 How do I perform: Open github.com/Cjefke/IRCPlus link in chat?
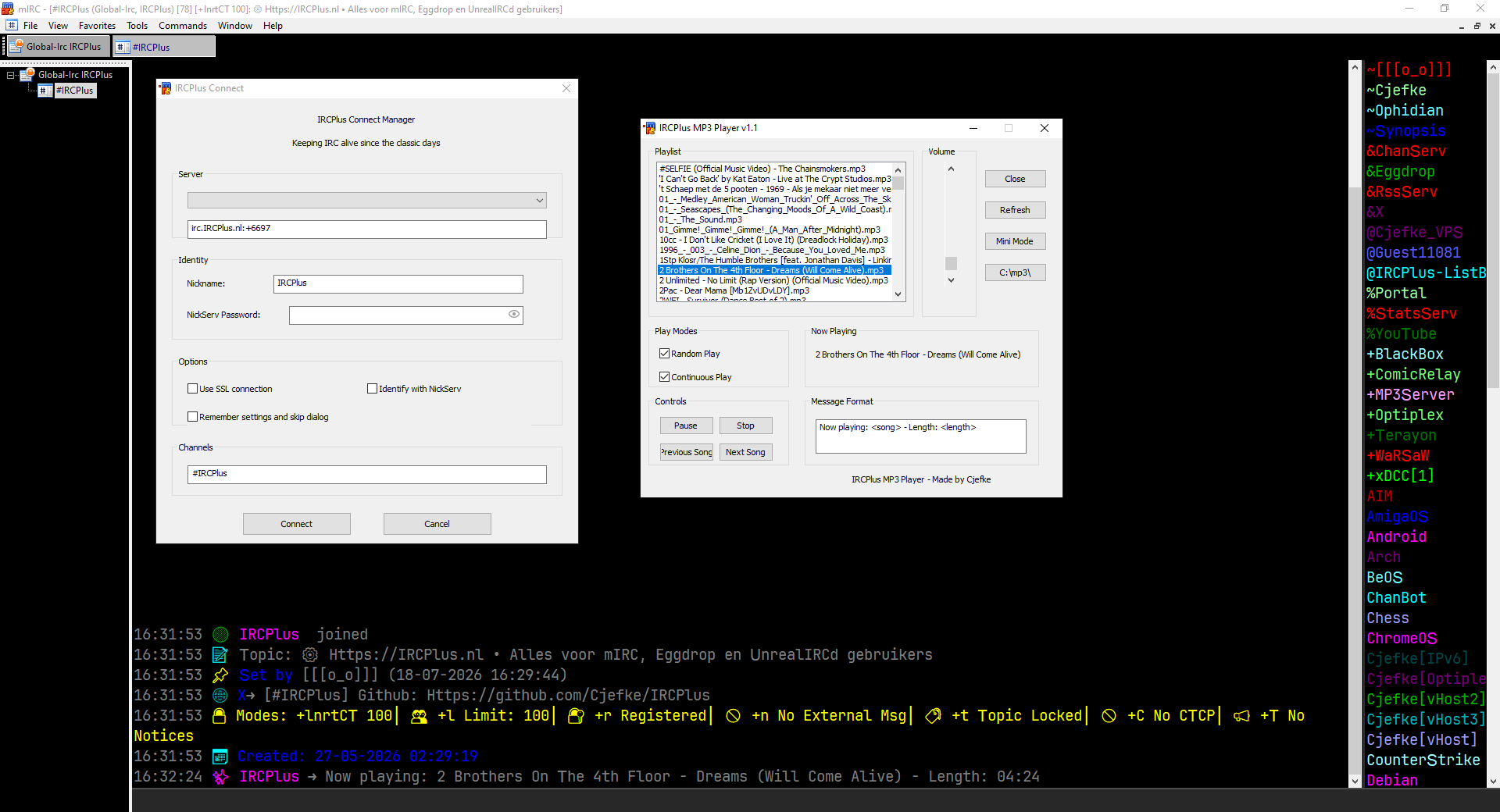click(568, 696)
